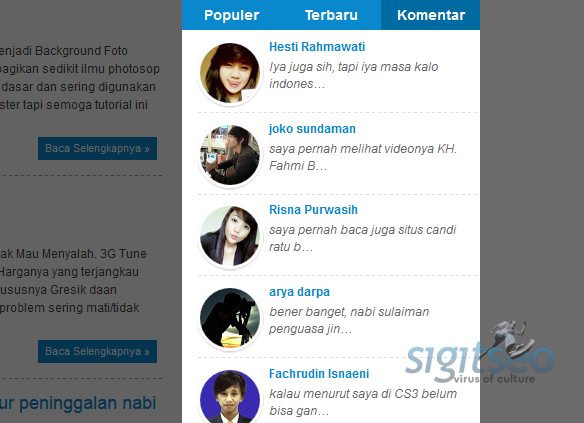This screenshot has width=584, height=423.
Task: Click comment text 'bener banget, nabi sulaiman penguasa jin…'
Action: 349,320
